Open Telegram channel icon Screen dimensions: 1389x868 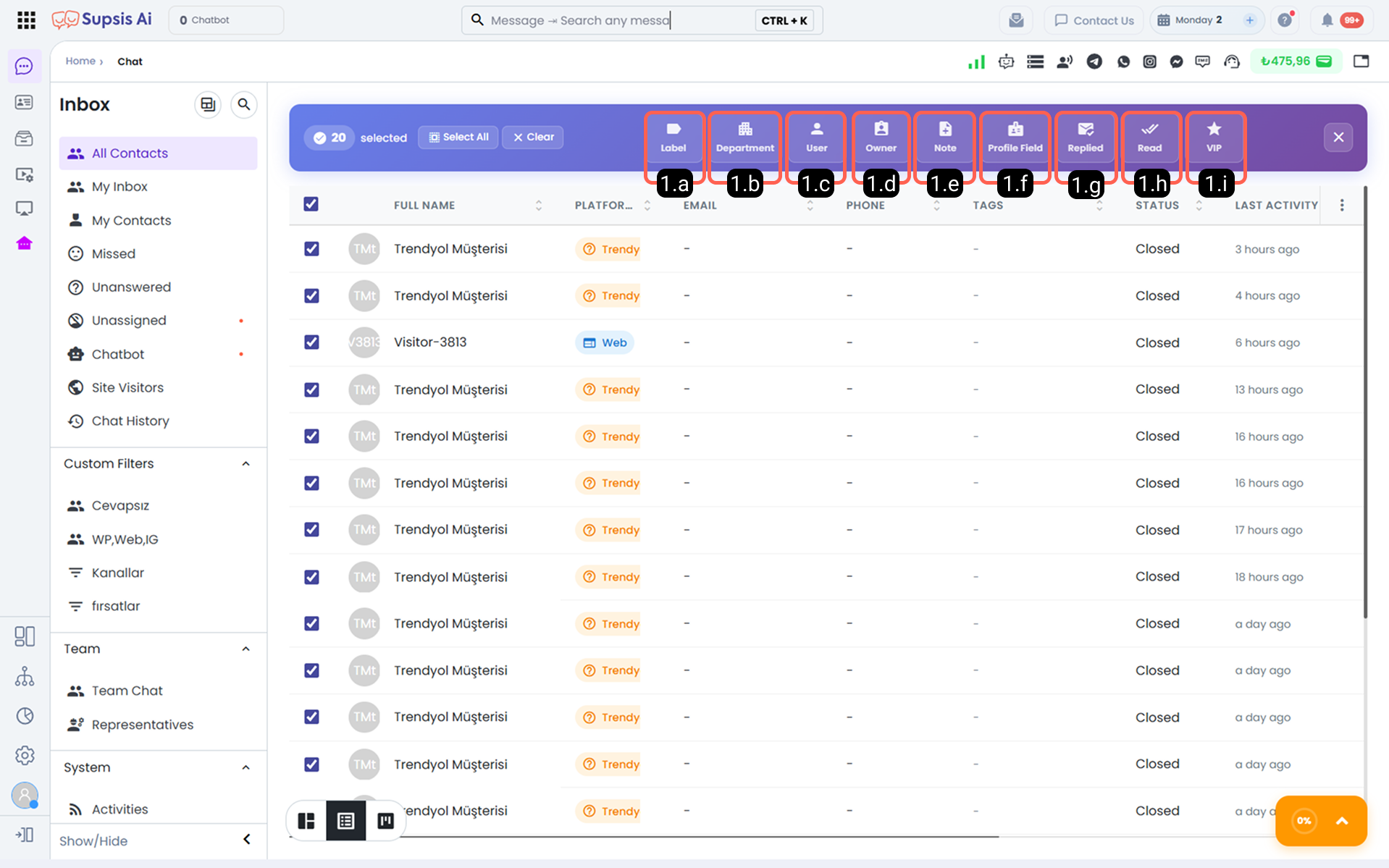(1094, 62)
